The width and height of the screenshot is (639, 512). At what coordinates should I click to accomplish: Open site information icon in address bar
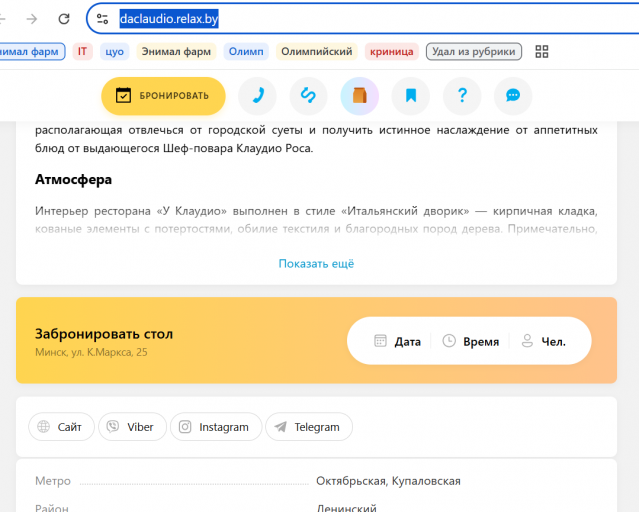102,19
